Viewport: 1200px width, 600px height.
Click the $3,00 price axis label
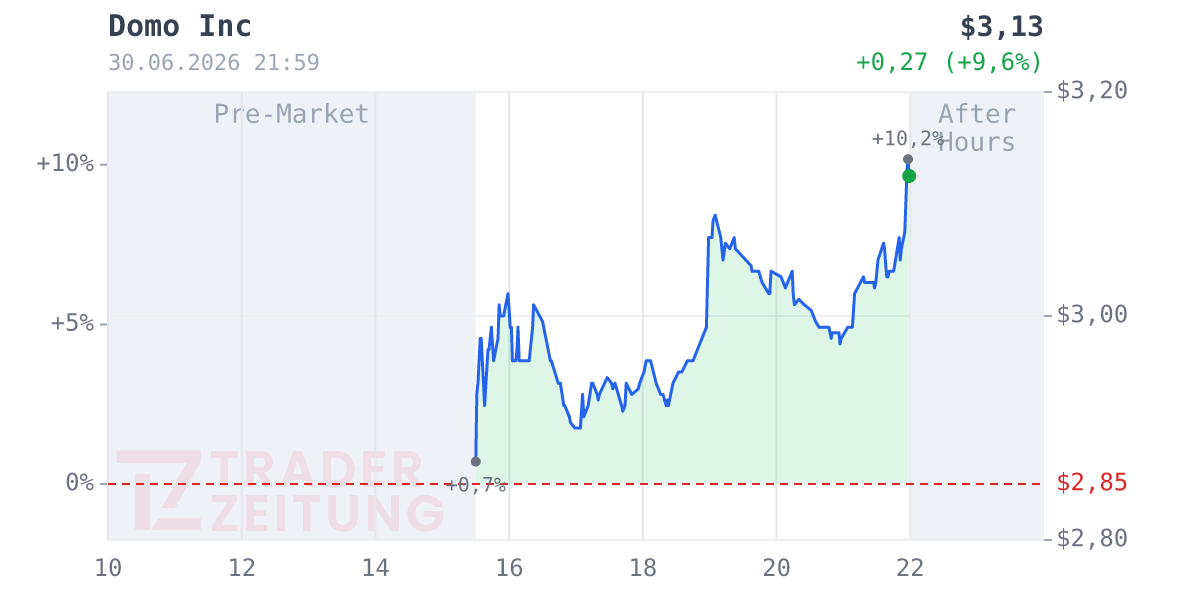pos(1092,315)
